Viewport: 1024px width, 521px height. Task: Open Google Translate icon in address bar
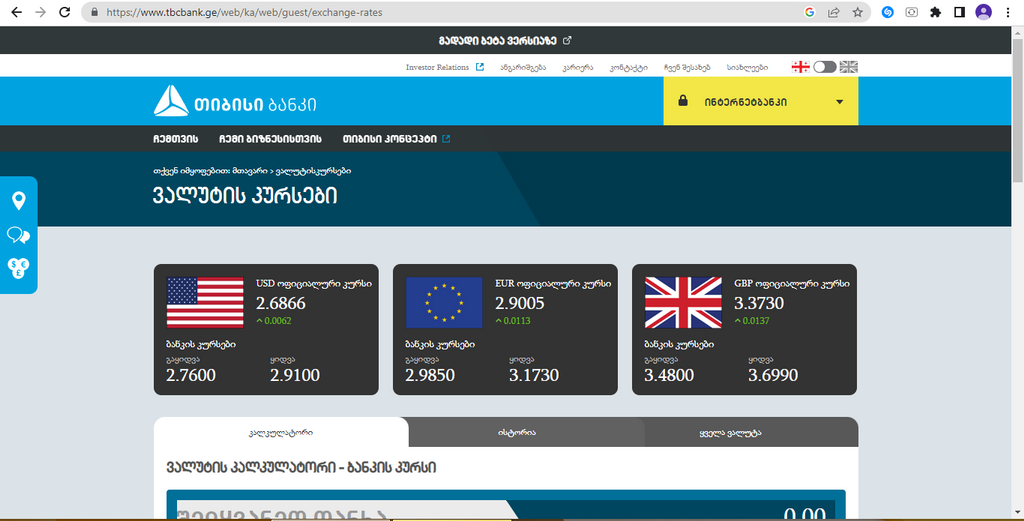coord(810,12)
